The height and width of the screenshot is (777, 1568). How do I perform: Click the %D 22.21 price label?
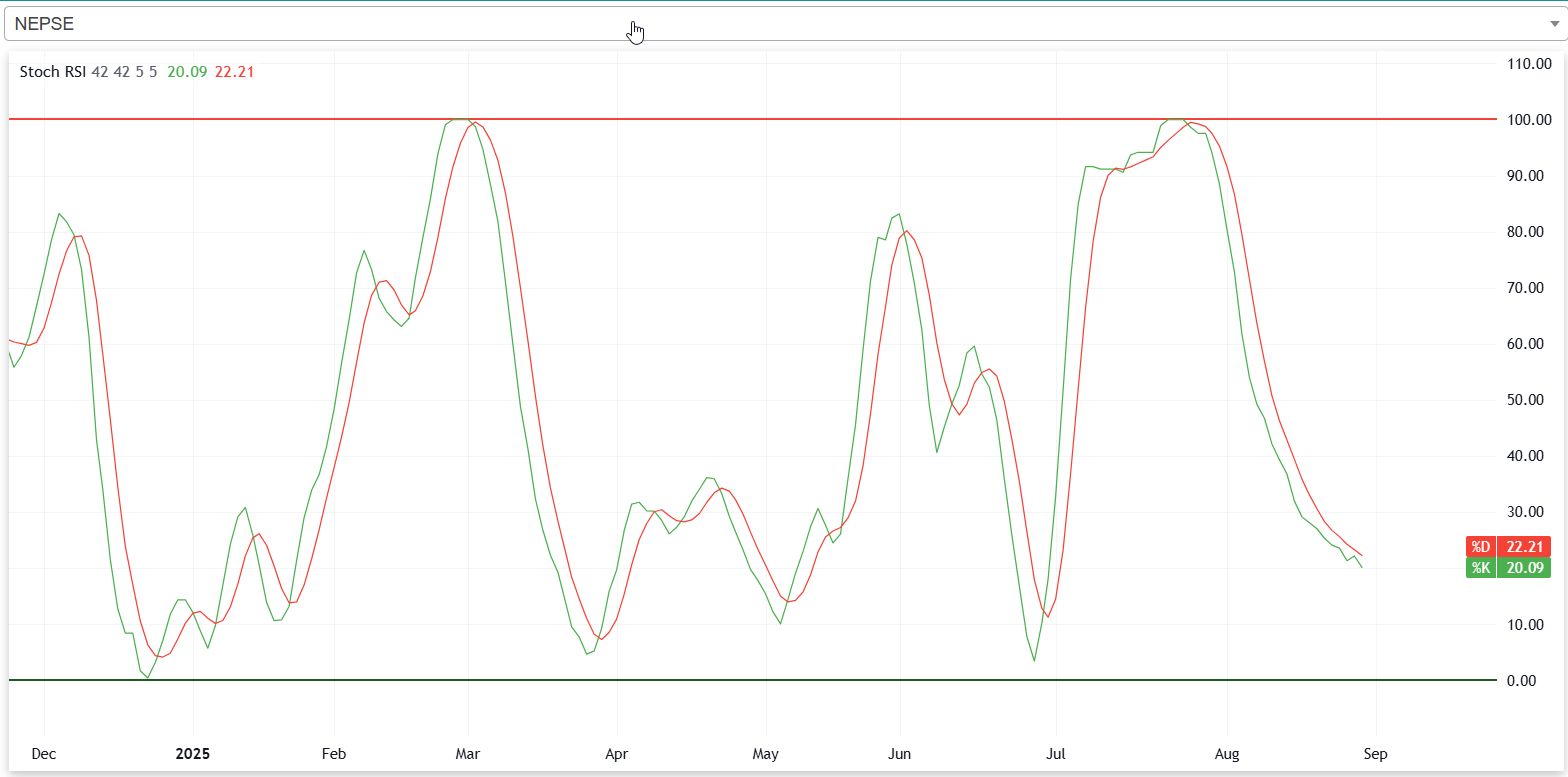1509,547
